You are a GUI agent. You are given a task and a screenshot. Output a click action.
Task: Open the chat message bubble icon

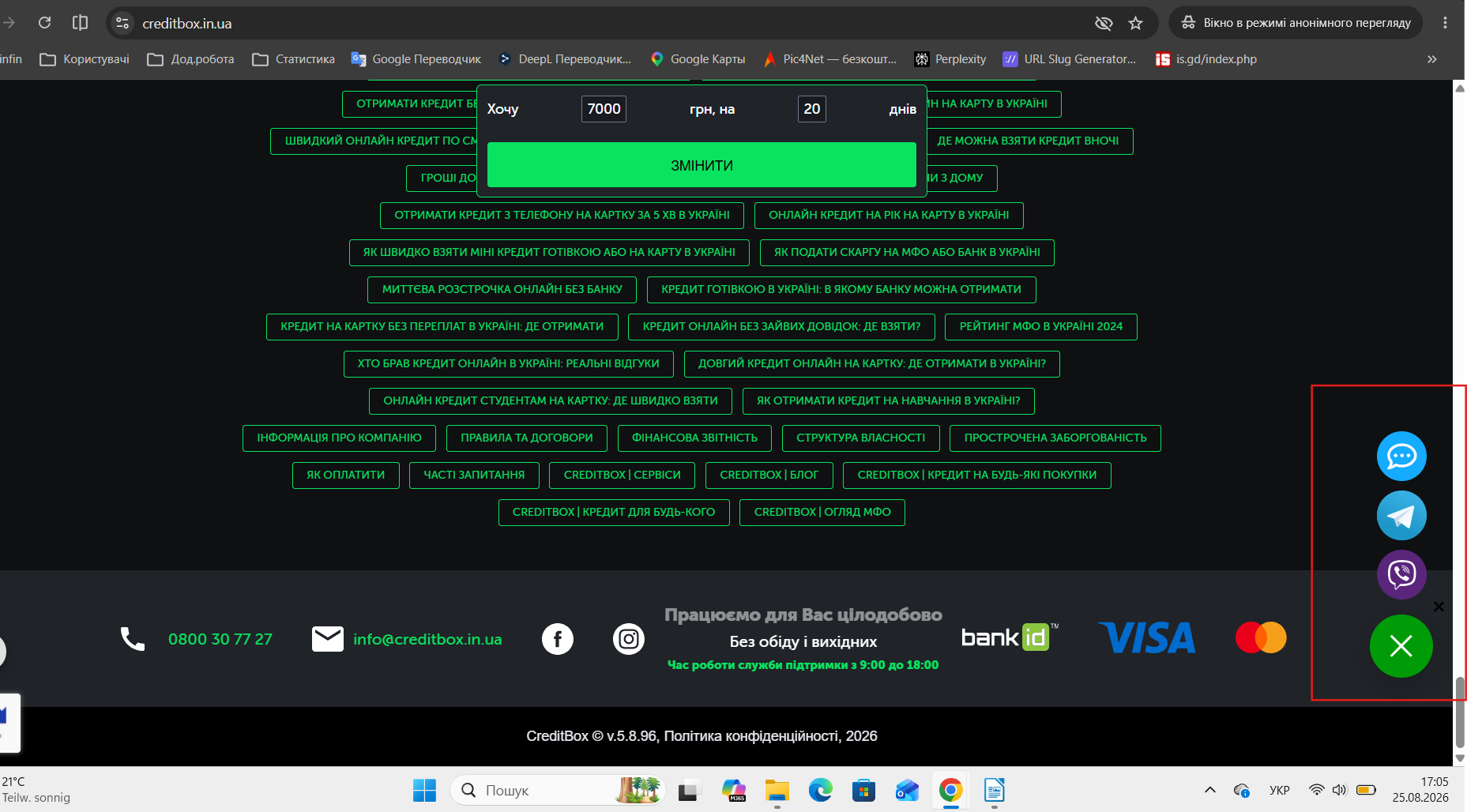(1401, 456)
